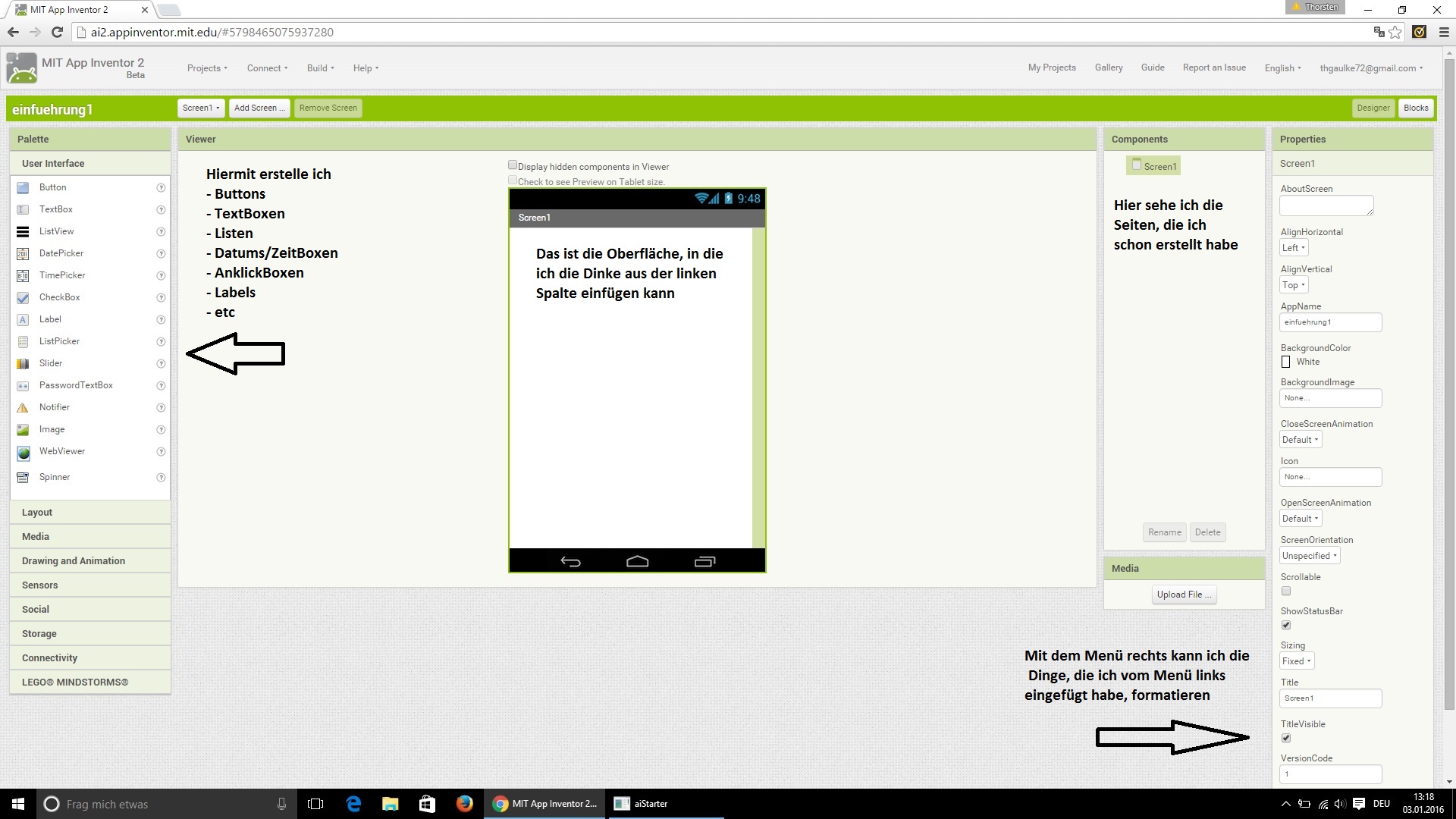Click the Remove Screen button
This screenshot has height=819, width=1456.
tap(328, 108)
